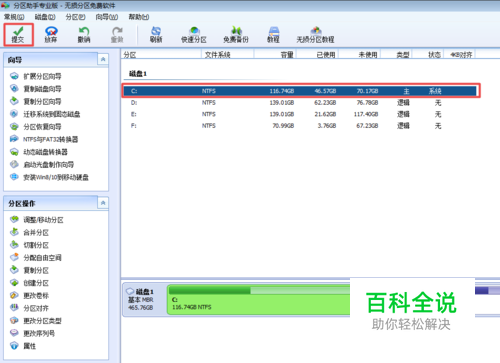Select the E: partition row
This screenshot has width=500, height=363.
300,114
